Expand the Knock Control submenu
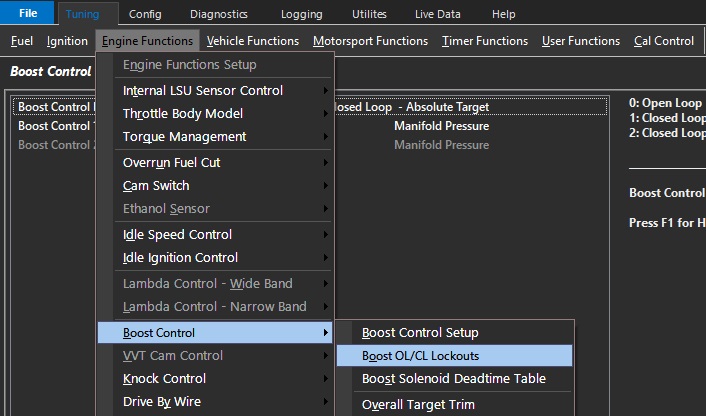 (164, 378)
